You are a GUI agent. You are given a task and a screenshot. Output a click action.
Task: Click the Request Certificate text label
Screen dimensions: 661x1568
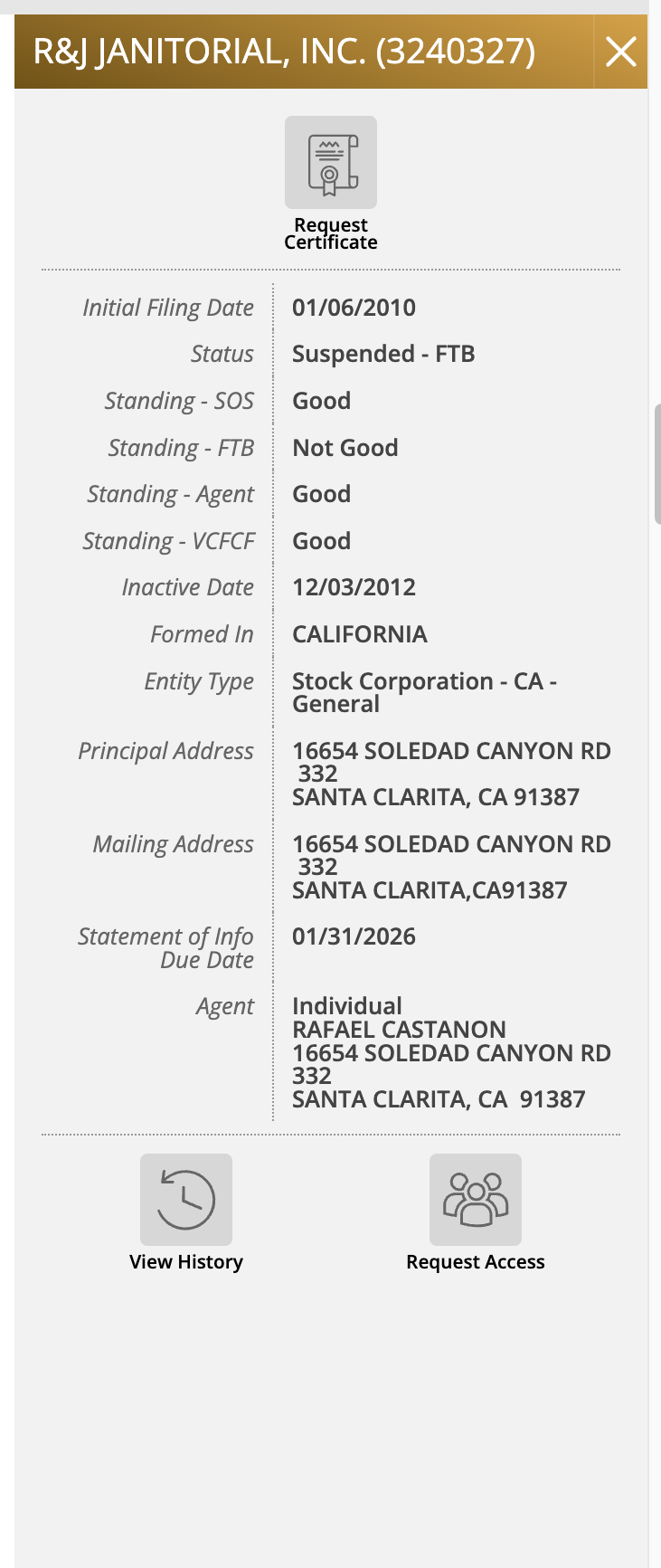tap(331, 233)
